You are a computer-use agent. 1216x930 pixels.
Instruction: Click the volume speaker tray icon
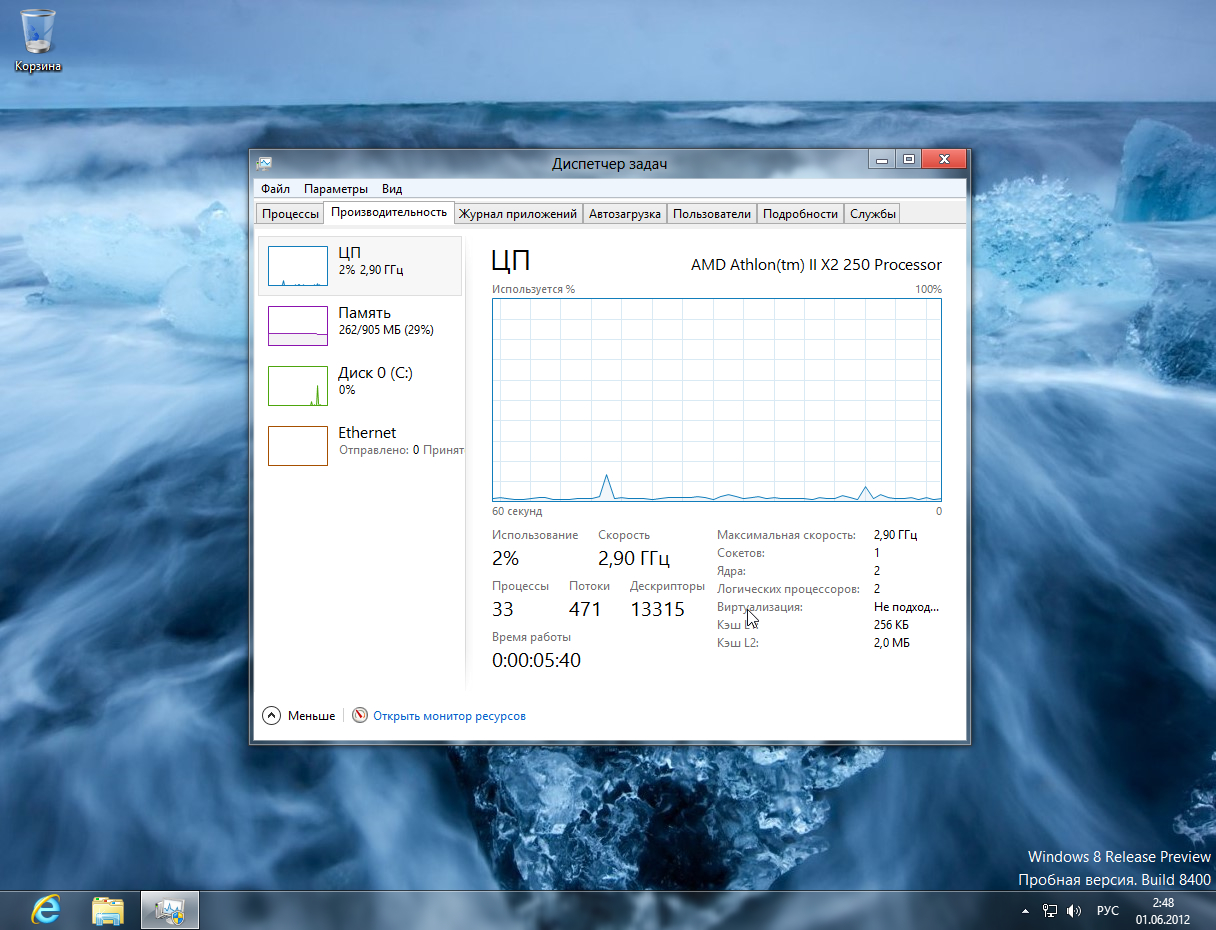tap(1074, 911)
